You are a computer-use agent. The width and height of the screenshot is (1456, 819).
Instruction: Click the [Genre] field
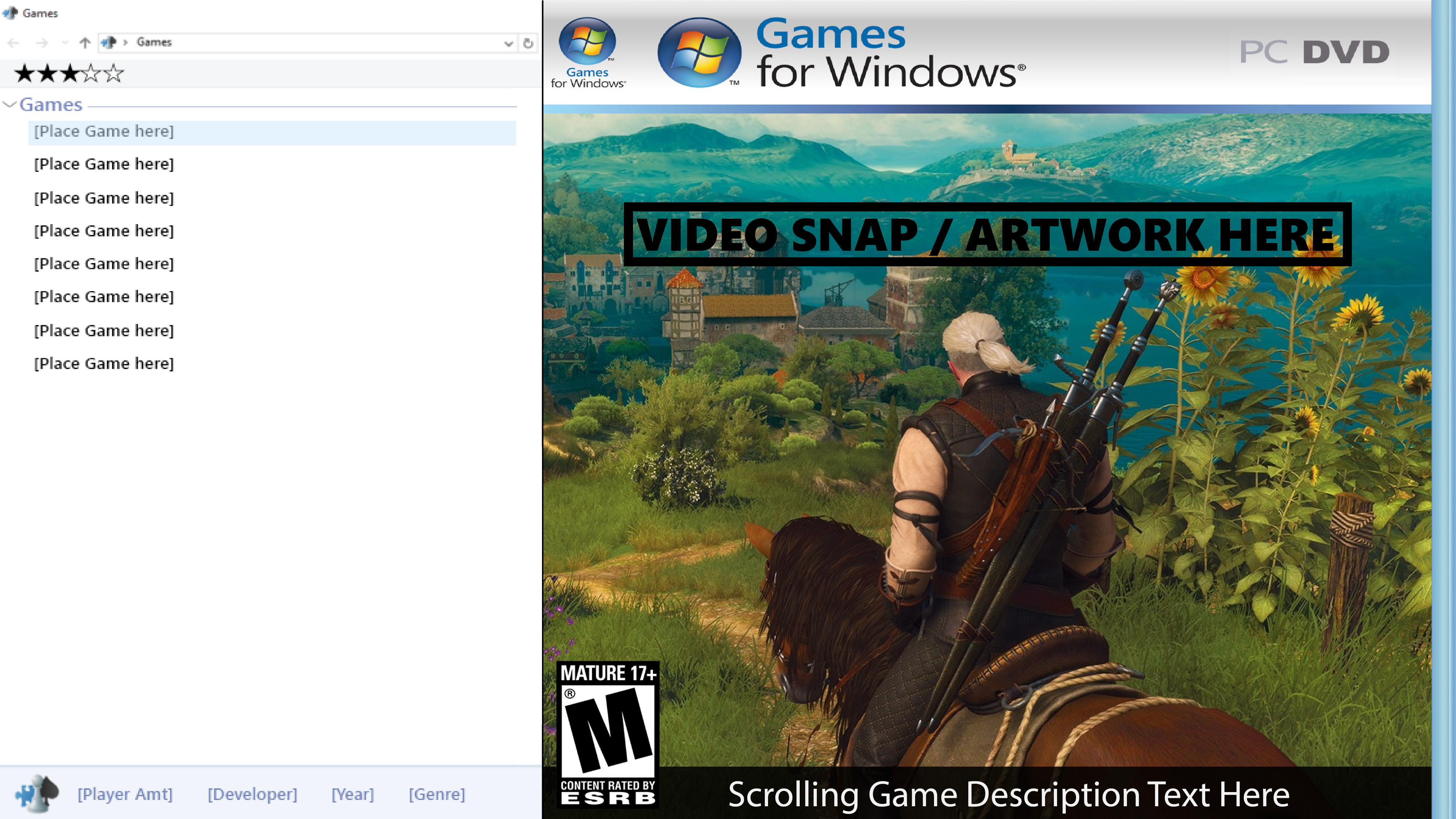437,794
